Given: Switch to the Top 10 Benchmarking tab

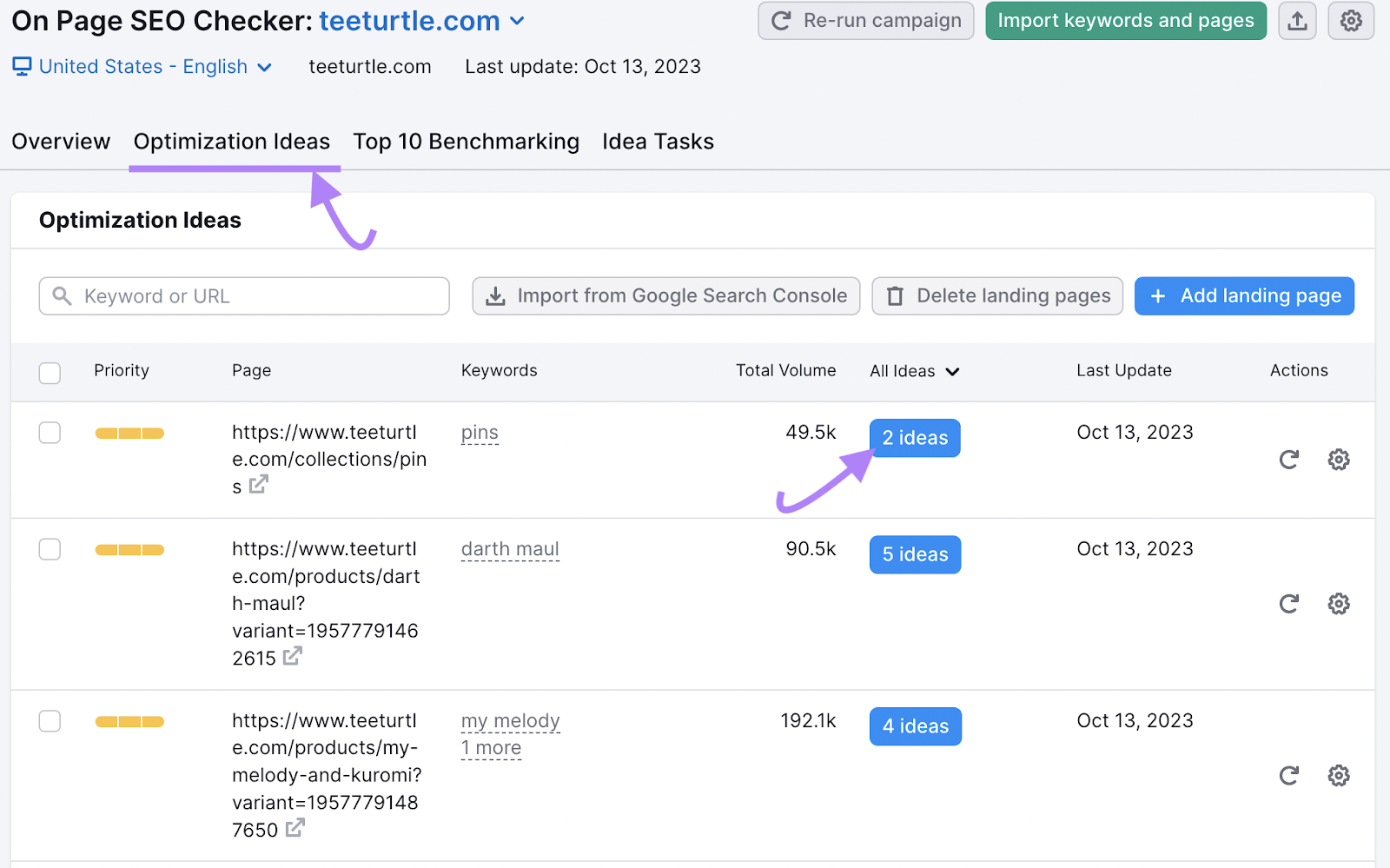Looking at the screenshot, I should pyautogui.click(x=466, y=141).
